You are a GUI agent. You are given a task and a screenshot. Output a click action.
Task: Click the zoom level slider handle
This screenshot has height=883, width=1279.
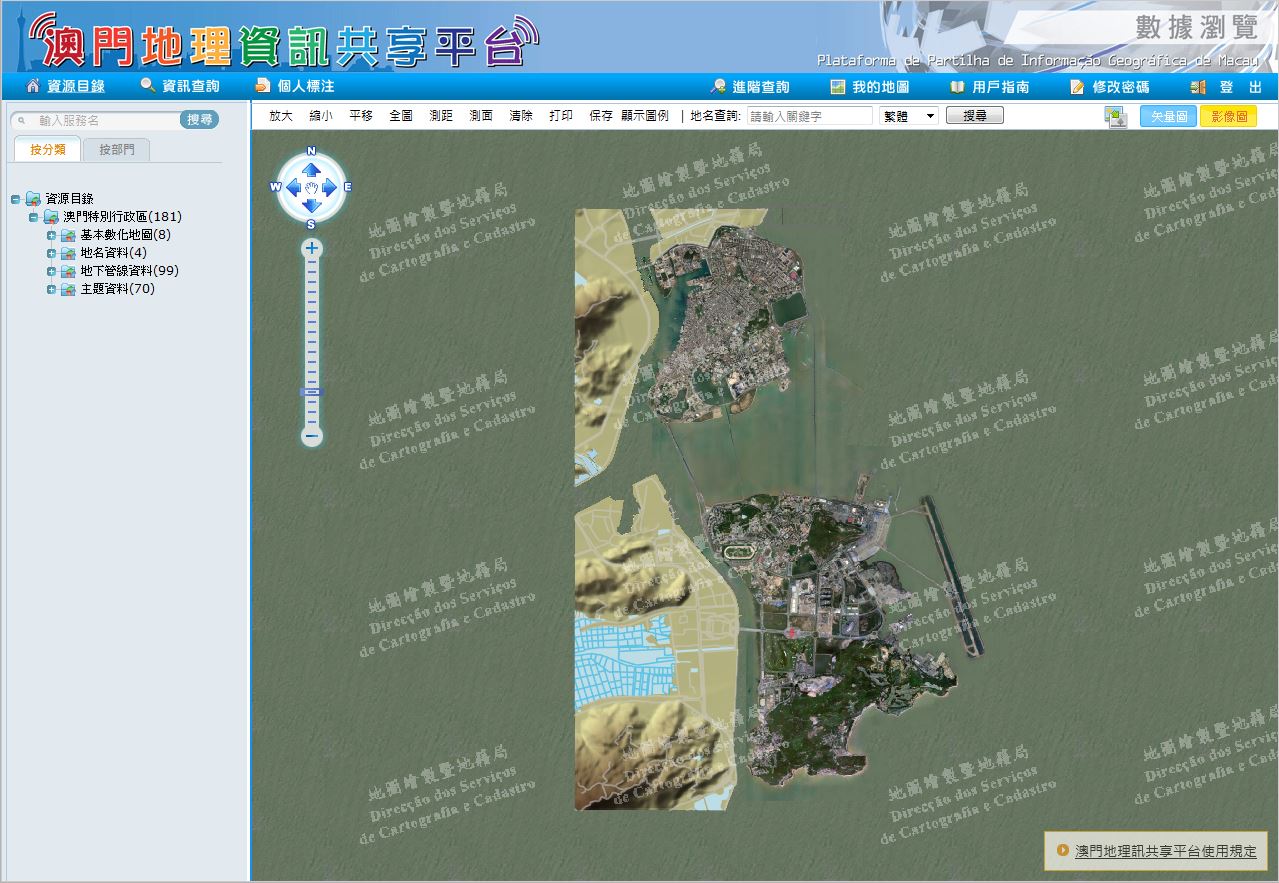312,391
